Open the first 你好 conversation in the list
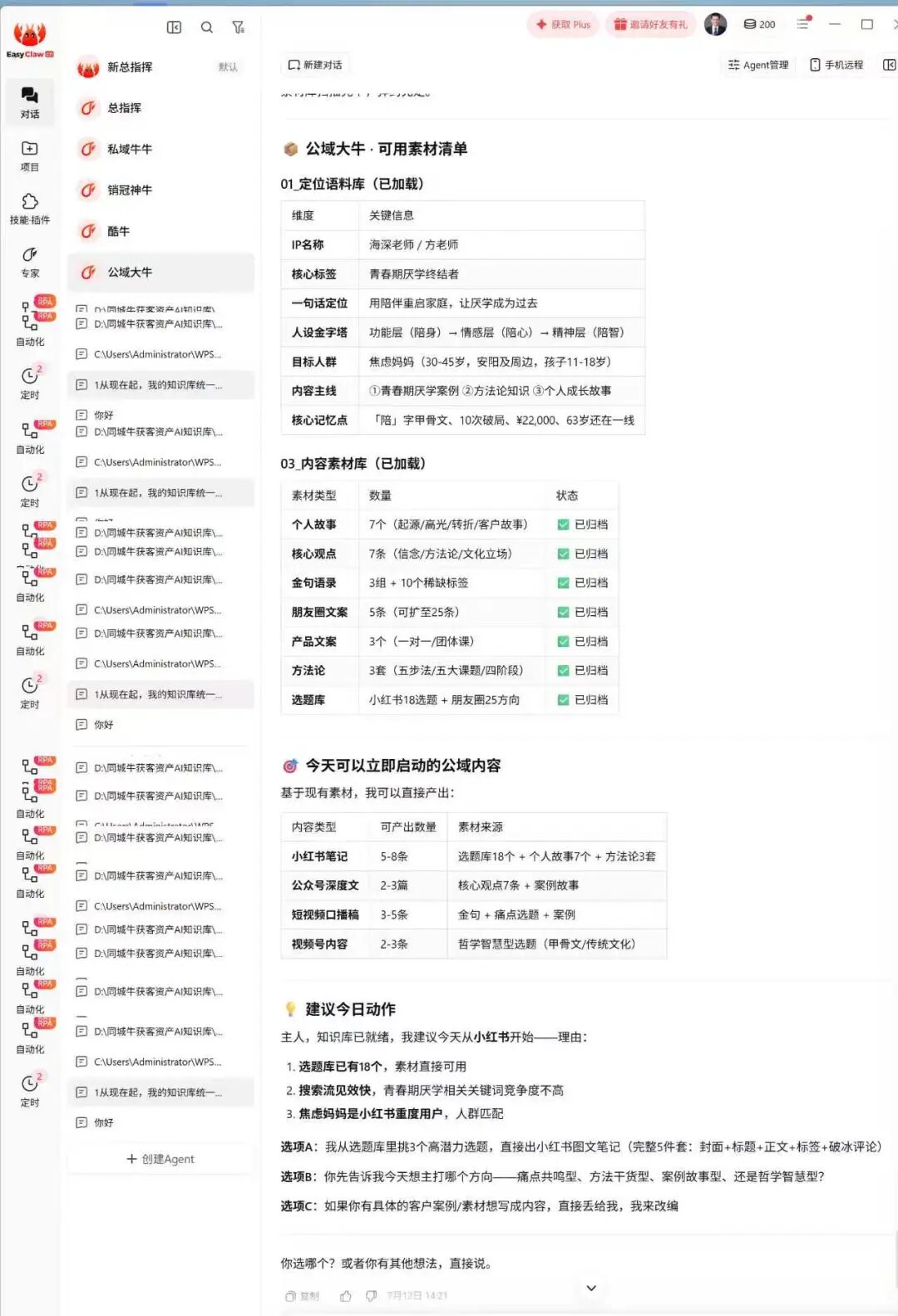898x1316 pixels. 103,415
